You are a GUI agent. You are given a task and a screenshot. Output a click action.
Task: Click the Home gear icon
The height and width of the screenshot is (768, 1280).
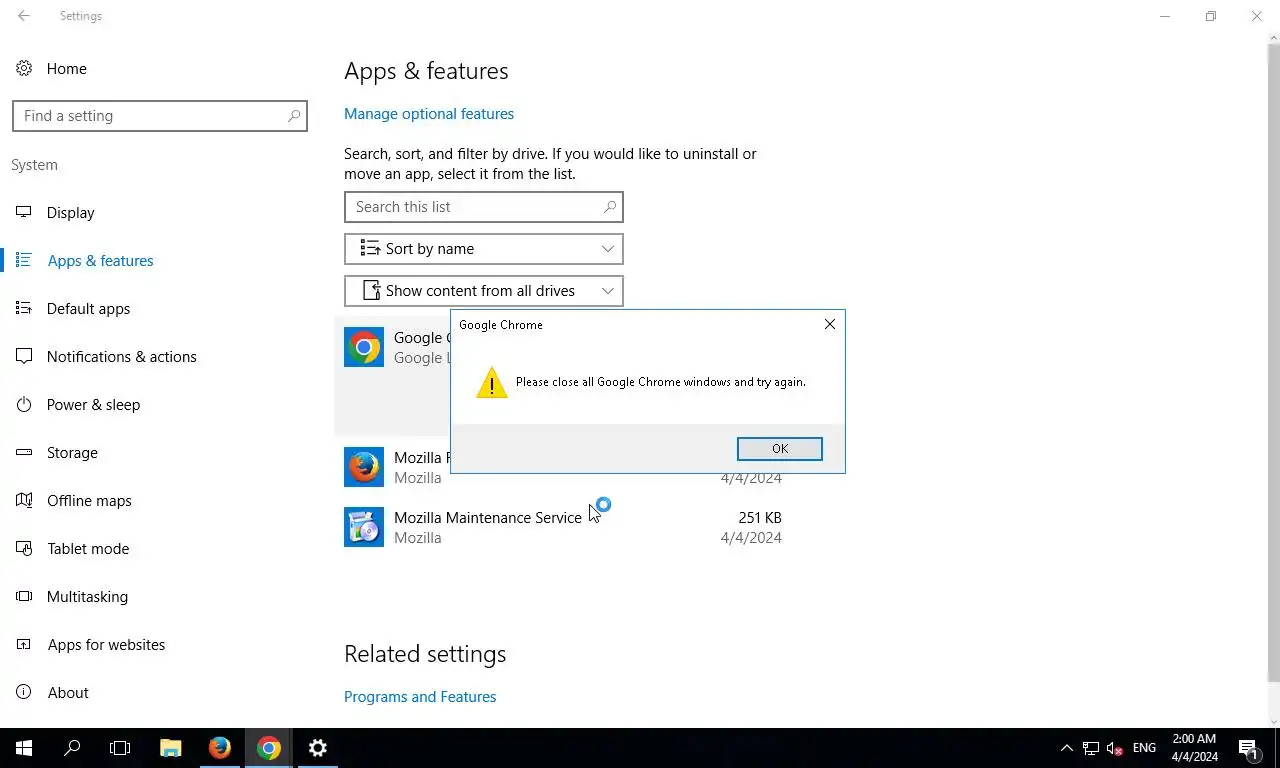(x=24, y=68)
